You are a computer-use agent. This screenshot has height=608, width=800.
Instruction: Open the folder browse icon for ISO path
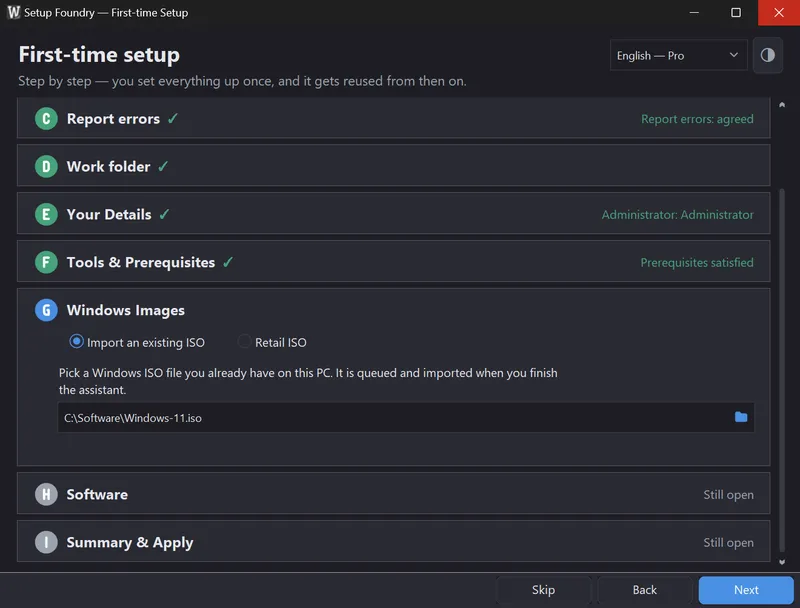(x=741, y=417)
